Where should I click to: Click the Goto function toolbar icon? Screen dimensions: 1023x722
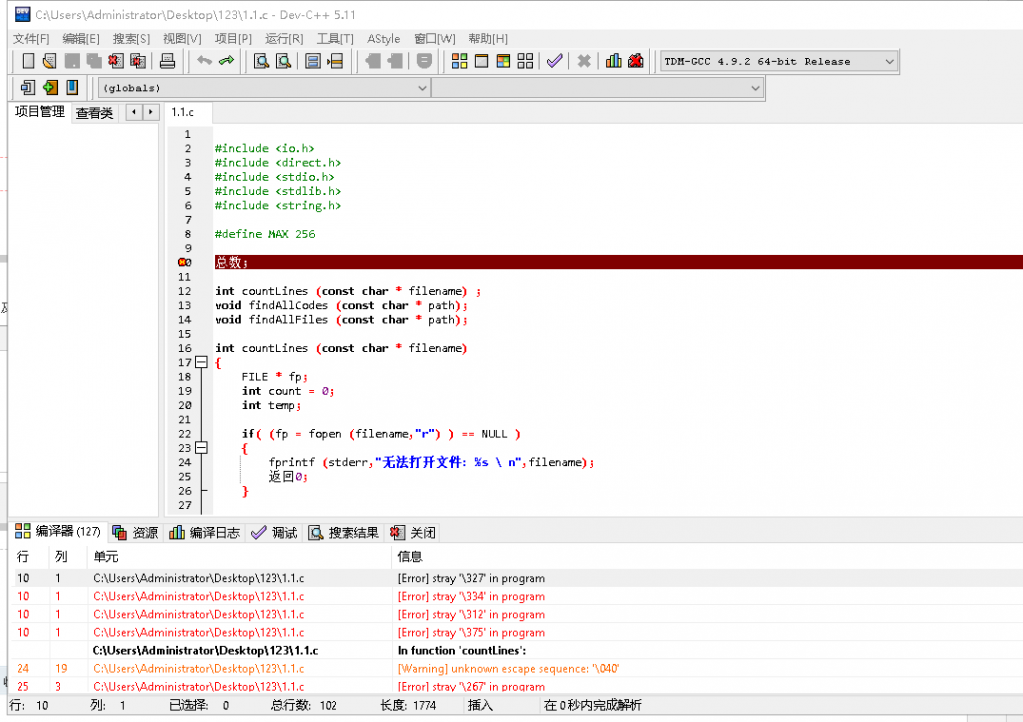click(313, 61)
